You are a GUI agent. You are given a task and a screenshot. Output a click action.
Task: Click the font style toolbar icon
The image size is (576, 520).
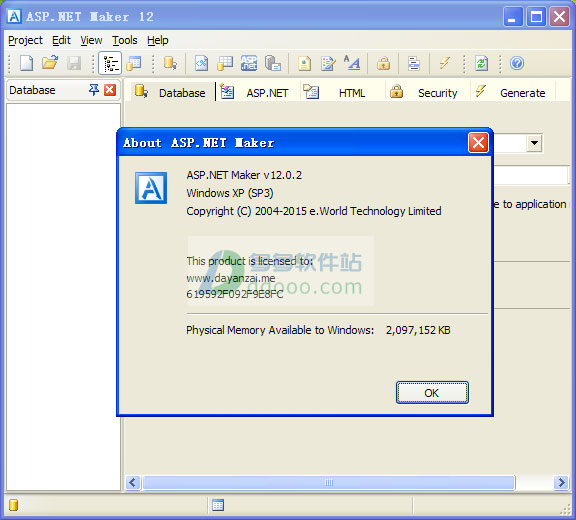coord(352,63)
